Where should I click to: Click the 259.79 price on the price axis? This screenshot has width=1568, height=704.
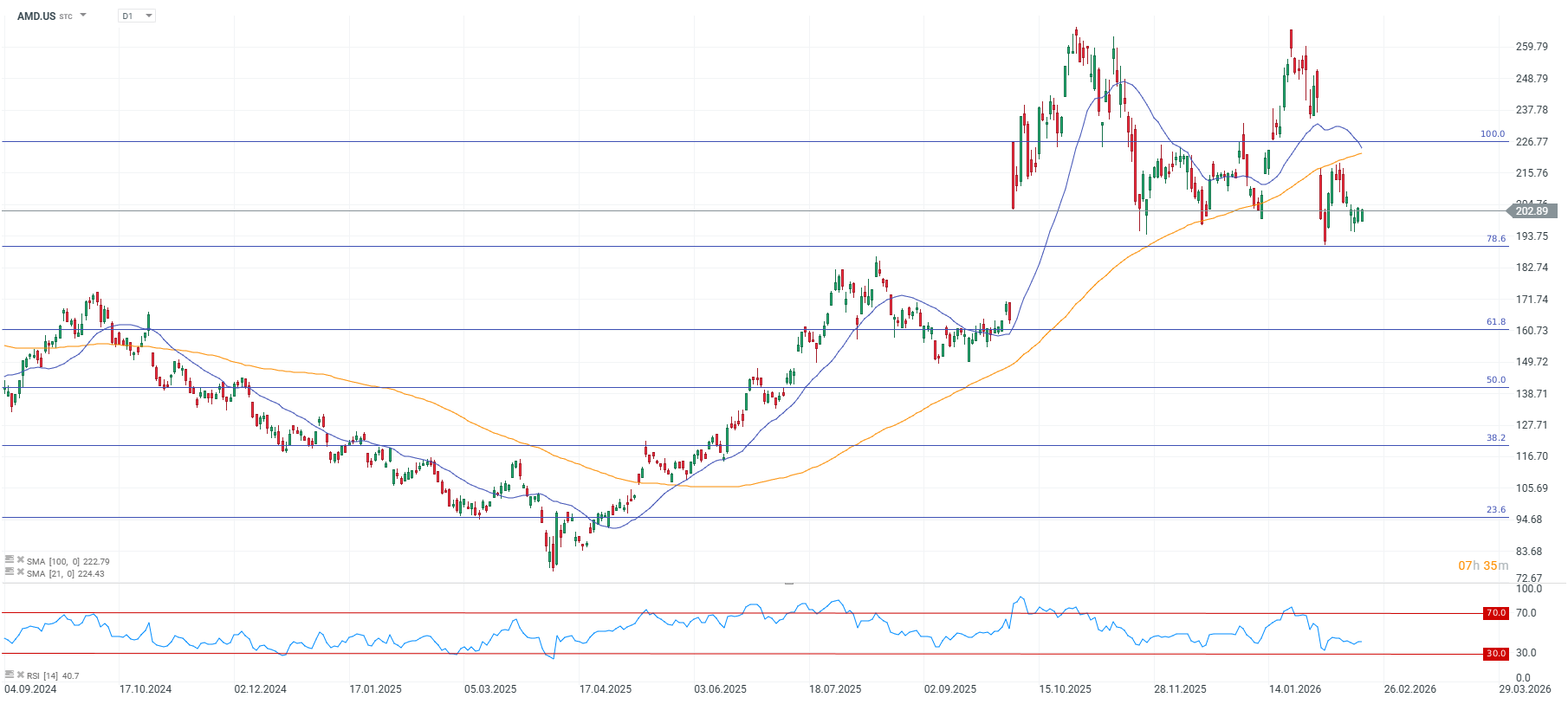point(1532,47)
